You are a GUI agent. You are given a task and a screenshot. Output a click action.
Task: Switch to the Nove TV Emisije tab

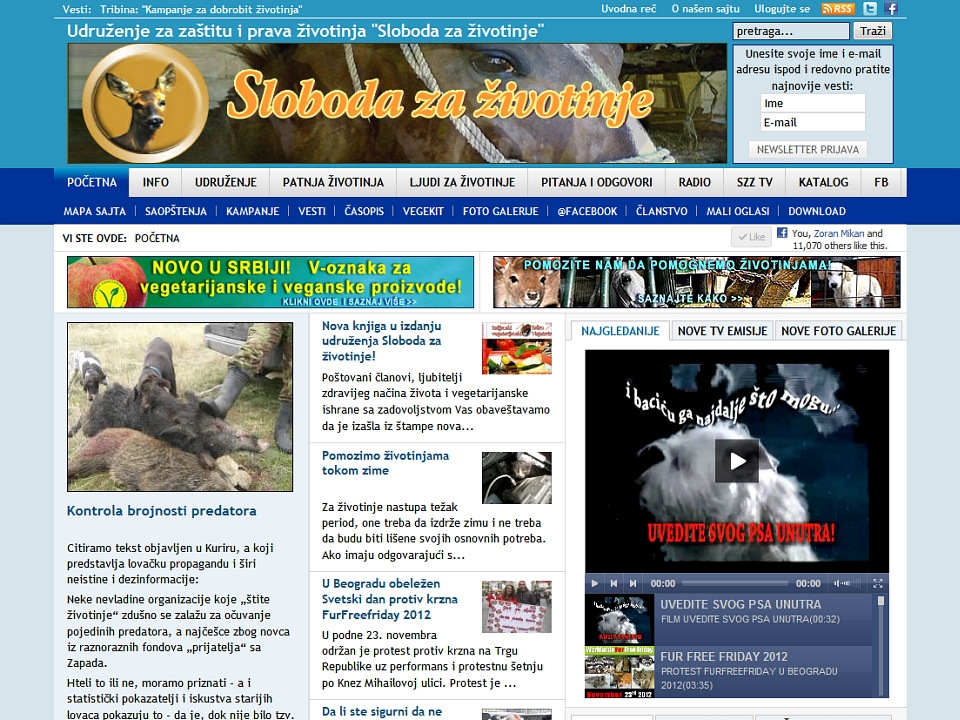pyautogui.click(x=721, y=331)
